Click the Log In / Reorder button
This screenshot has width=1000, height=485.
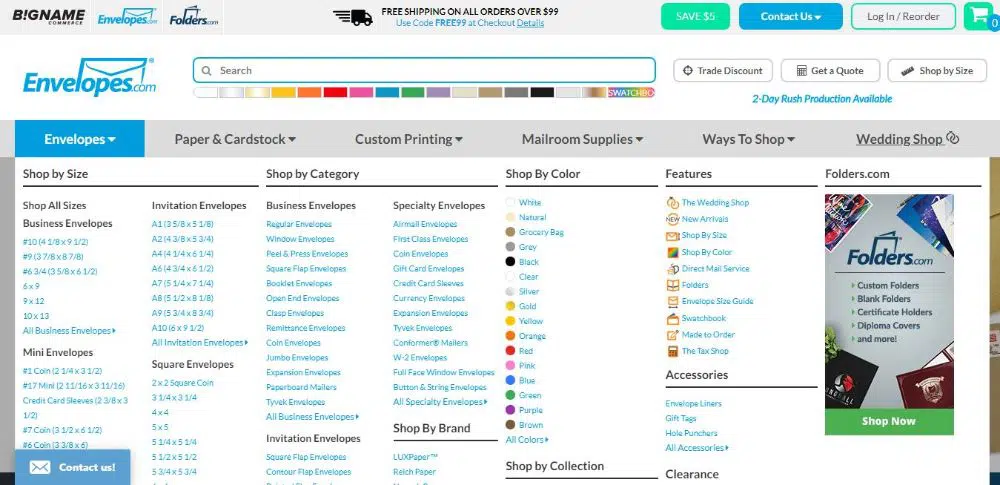903,17
